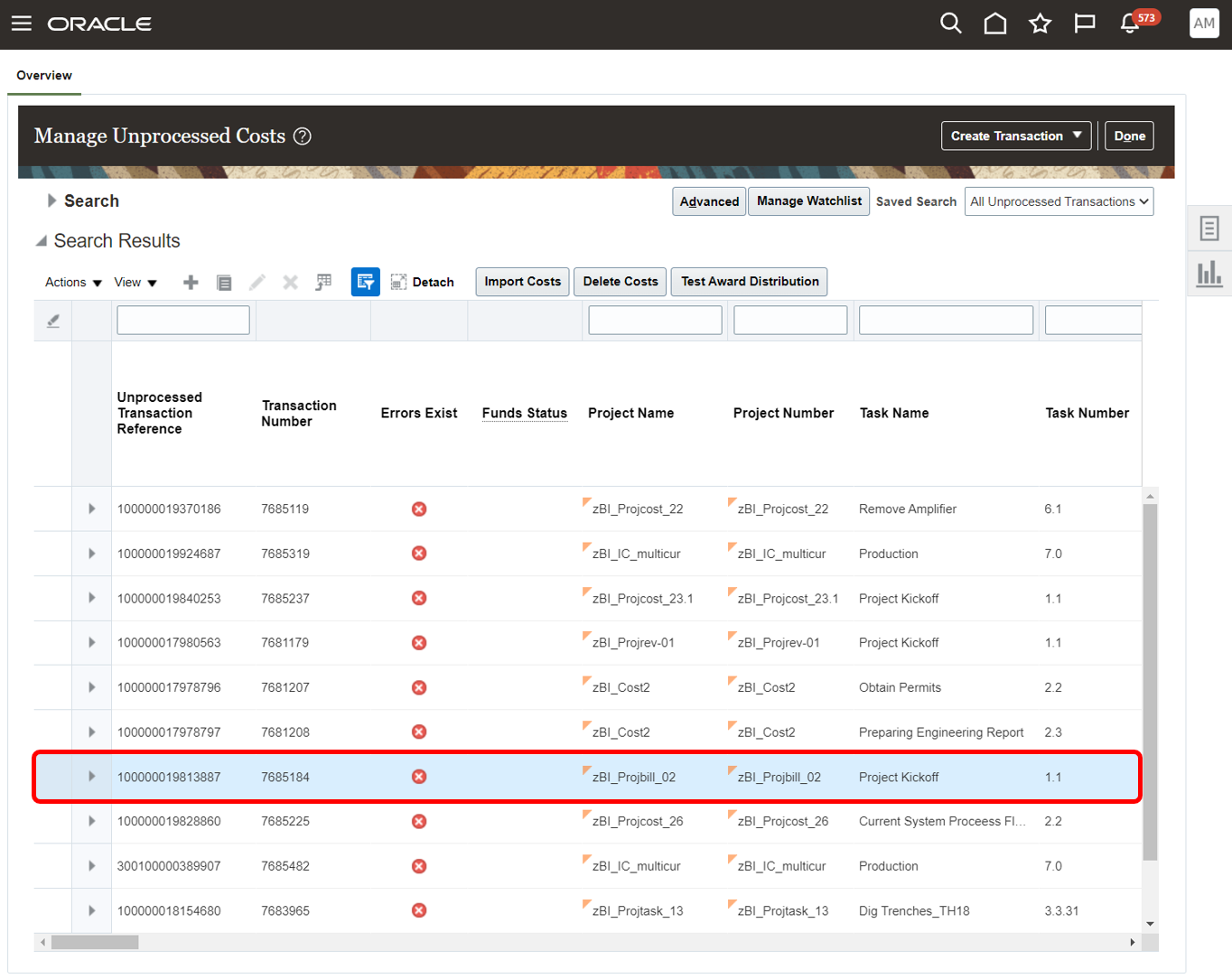Click the vertical scrollbar thumb of table

point(1150,682)
